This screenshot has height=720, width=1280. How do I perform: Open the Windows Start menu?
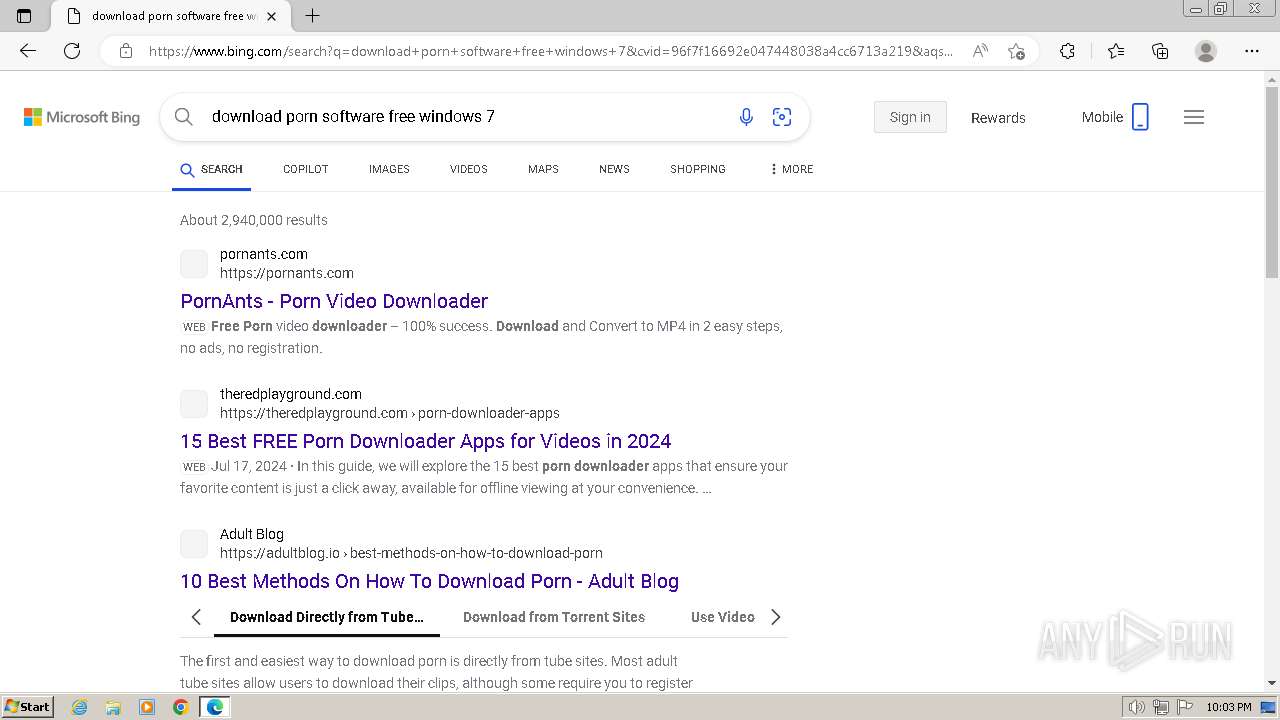[x=27, y=707]
